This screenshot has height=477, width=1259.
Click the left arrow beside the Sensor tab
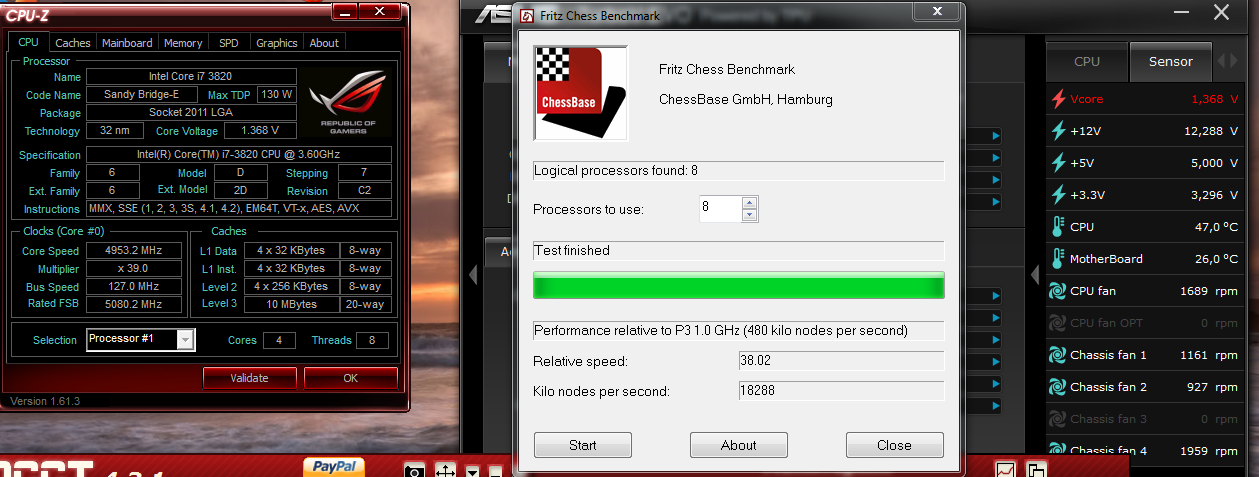coord(1222,61)
